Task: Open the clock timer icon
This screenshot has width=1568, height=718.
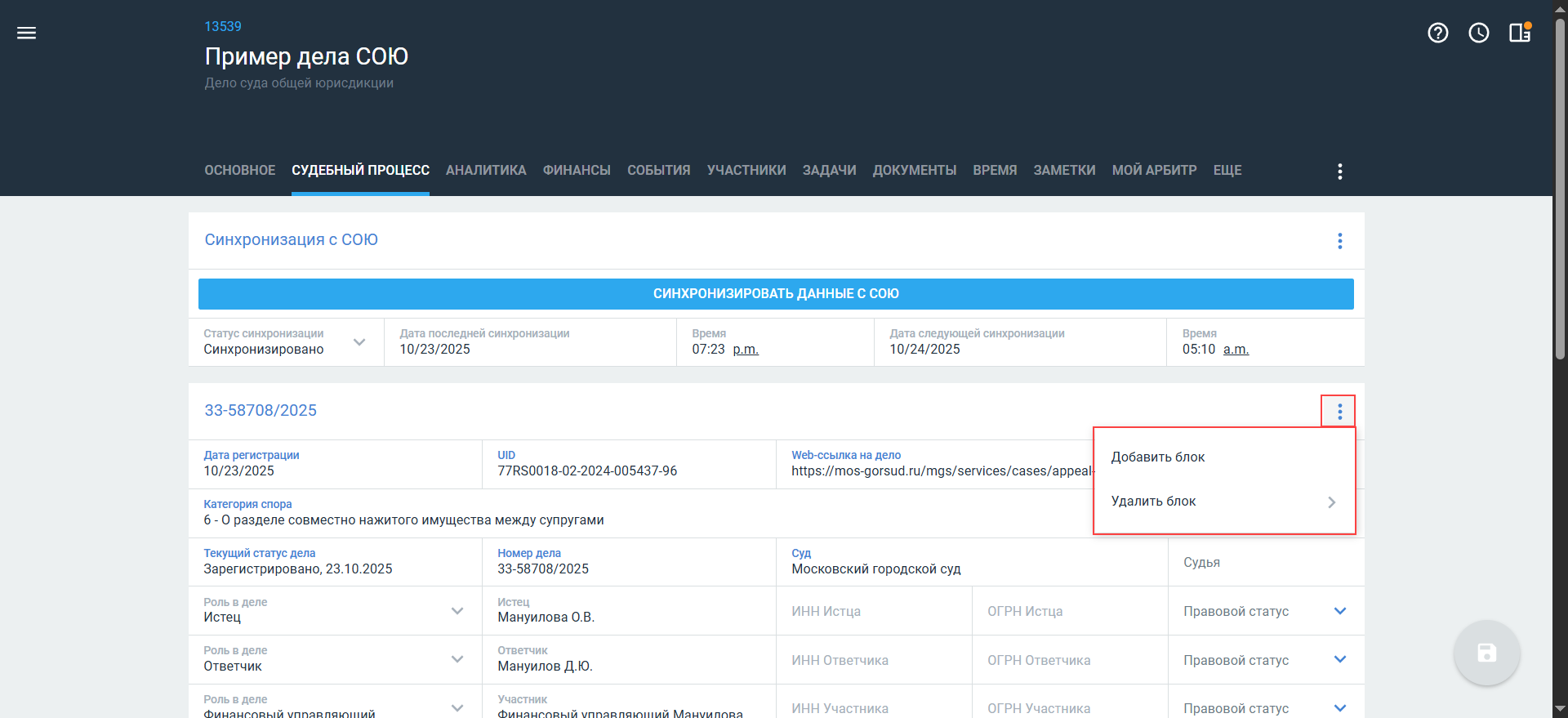Action: (x=1478, y=33)
